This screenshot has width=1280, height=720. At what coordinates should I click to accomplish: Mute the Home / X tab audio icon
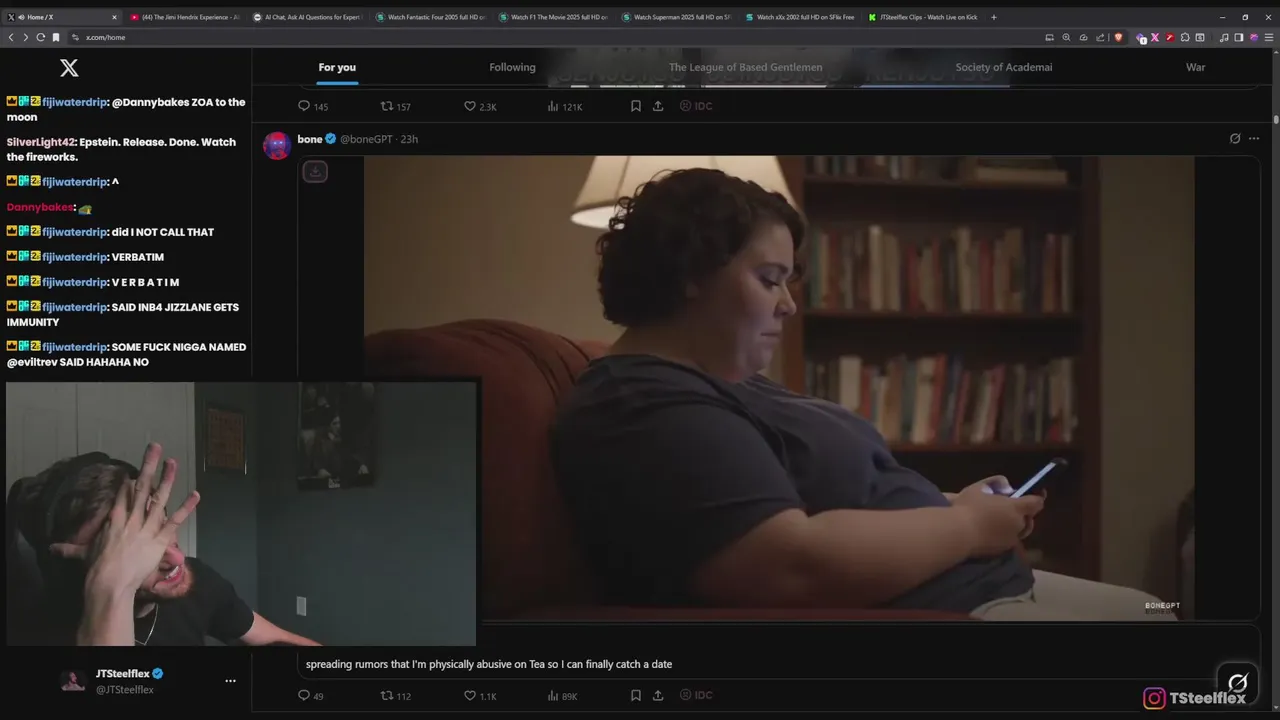click(x=22, y=17)
